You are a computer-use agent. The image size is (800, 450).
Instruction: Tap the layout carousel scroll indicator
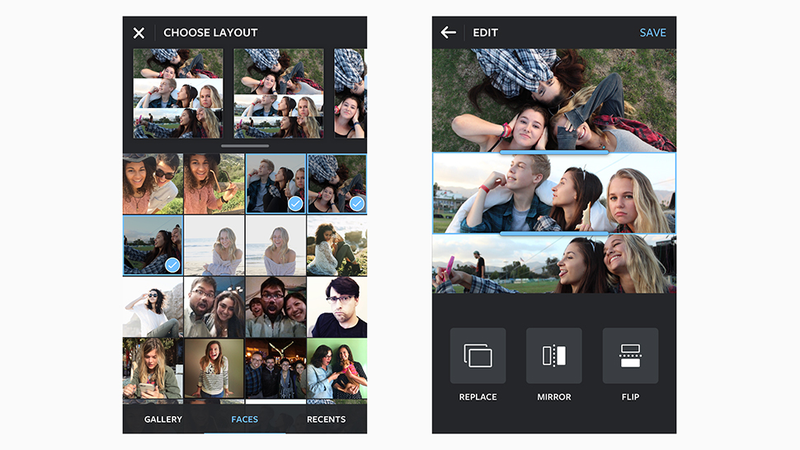245,146
